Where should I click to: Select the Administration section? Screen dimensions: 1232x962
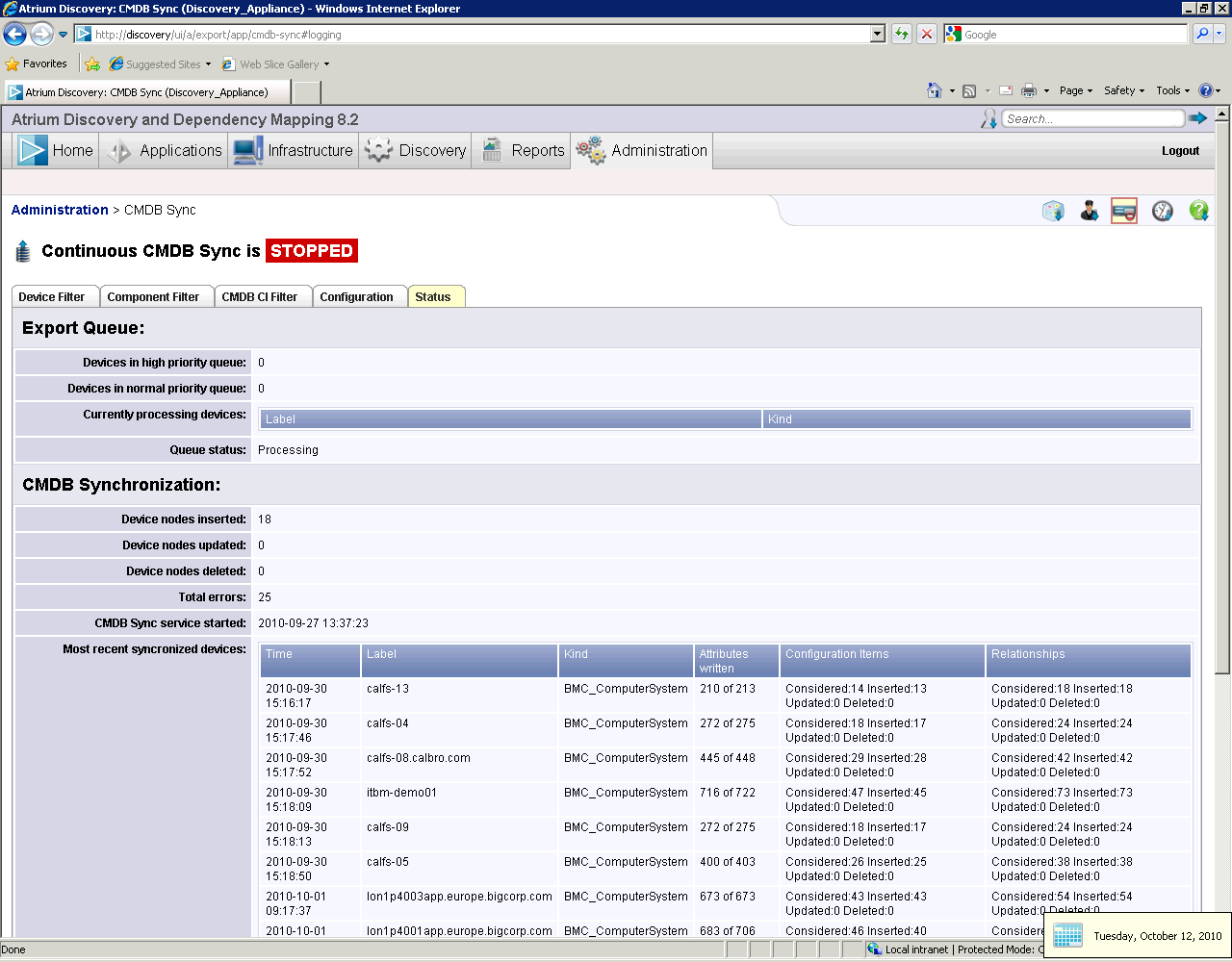pos(642,150)
